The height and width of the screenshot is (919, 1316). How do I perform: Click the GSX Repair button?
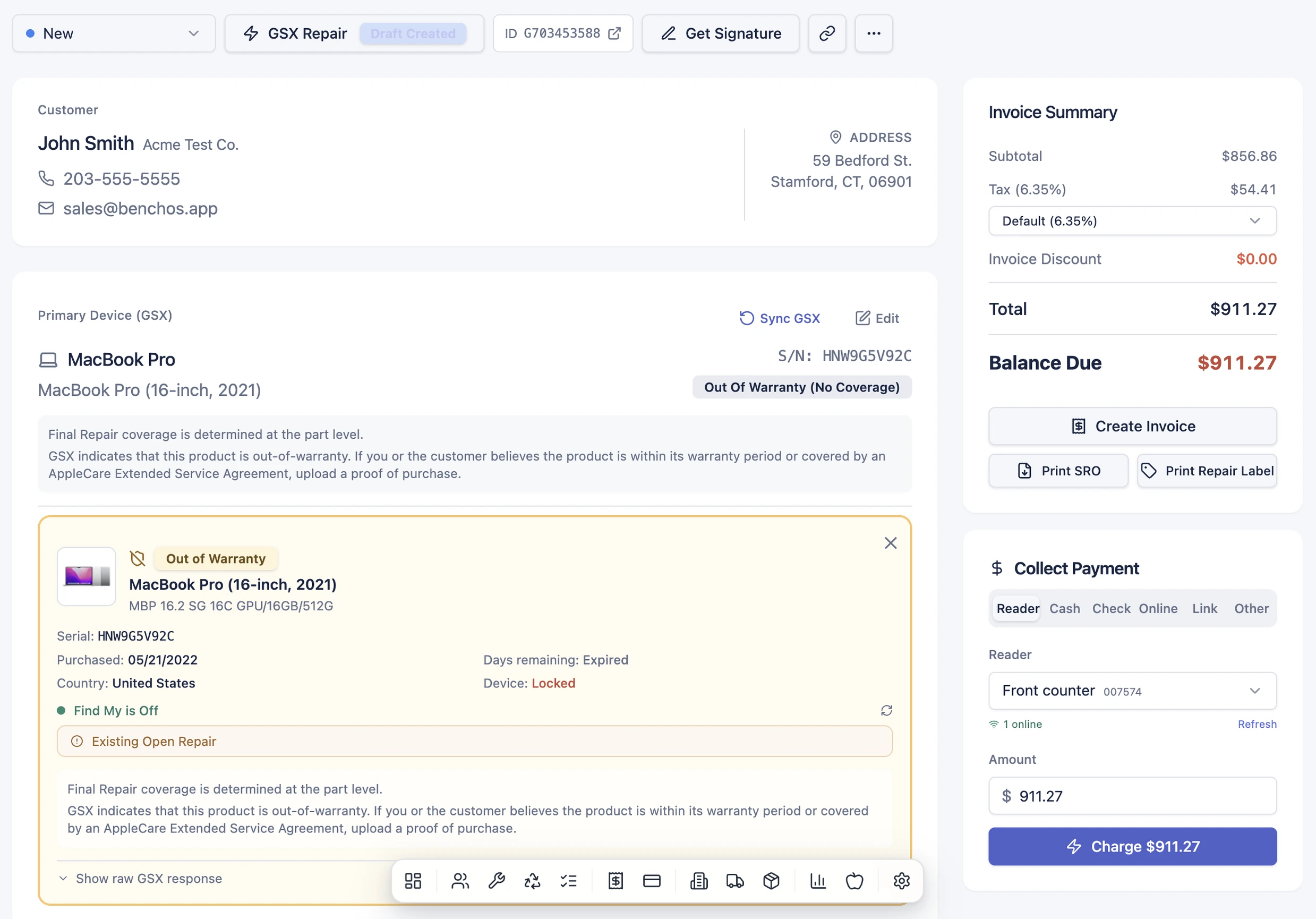(354, 33)
